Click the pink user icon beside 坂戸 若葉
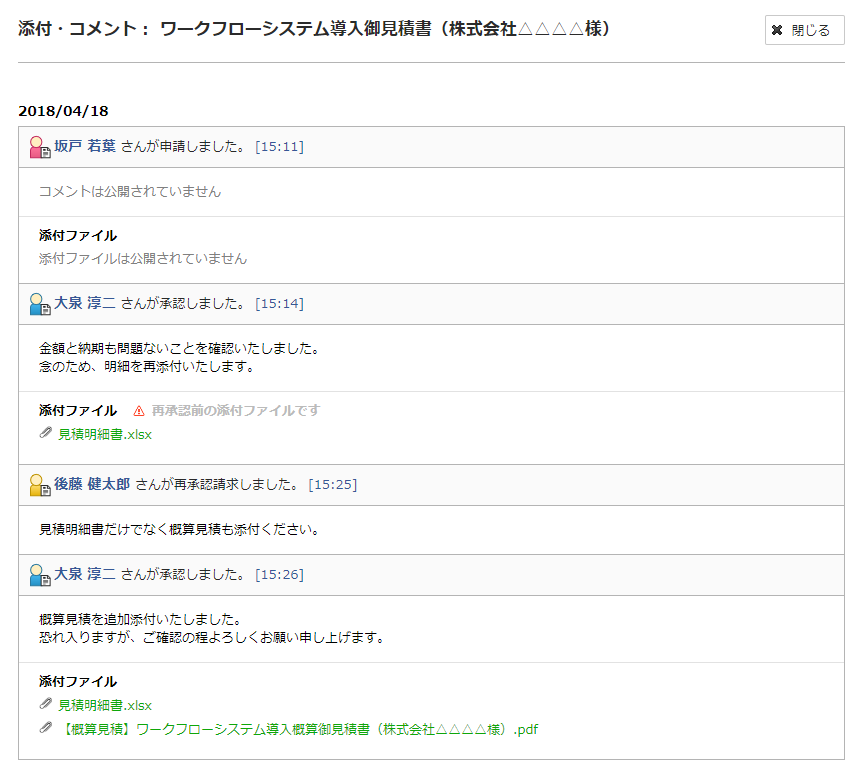This screenshot has height=778, width=863. [40, 147]
